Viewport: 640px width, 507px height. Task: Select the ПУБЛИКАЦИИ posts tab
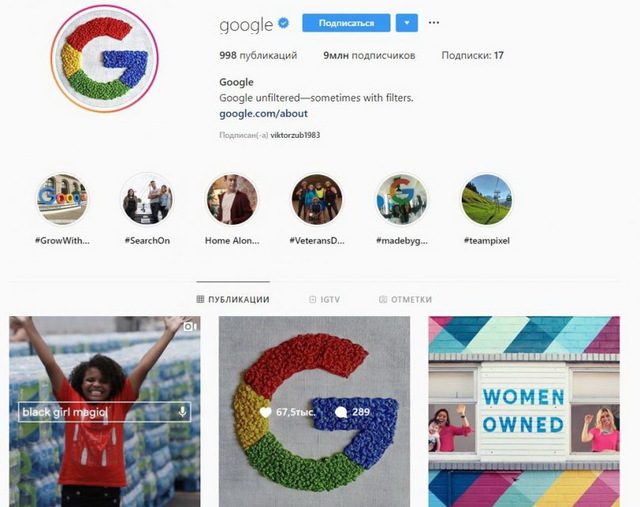pyautogui.click(x=233, y=300)
